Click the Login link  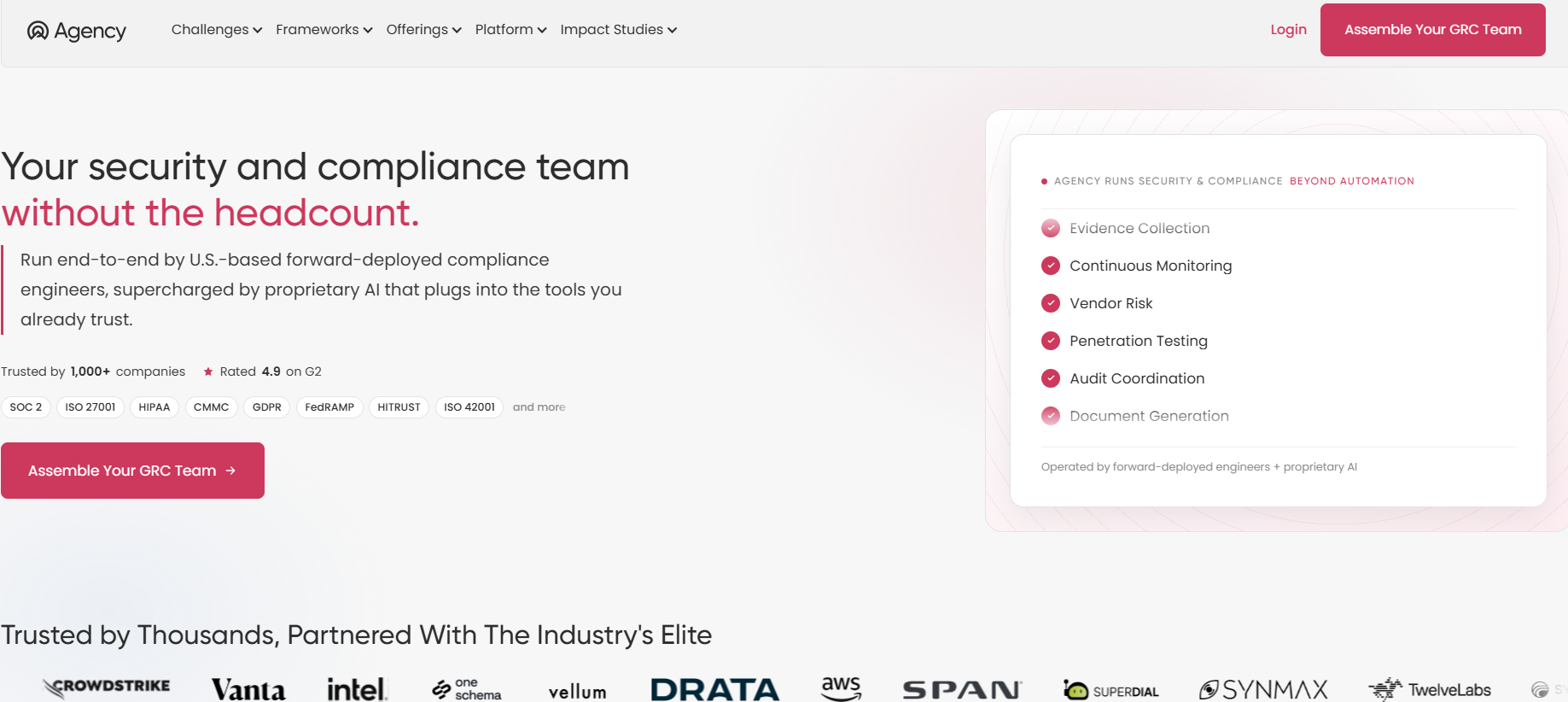coord(1288,30)
